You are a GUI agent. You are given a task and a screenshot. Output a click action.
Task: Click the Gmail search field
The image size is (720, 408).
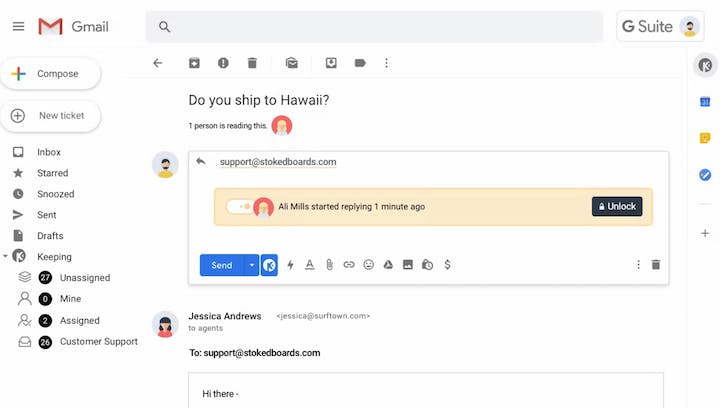coord(374,27)
